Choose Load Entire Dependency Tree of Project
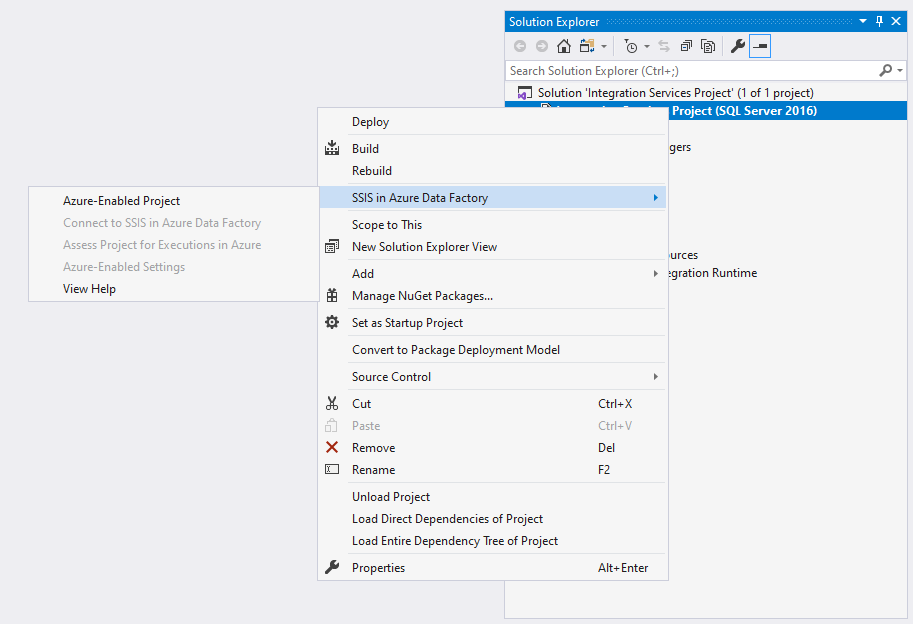This screenshot has height=624, width=913. click(492, 541)
